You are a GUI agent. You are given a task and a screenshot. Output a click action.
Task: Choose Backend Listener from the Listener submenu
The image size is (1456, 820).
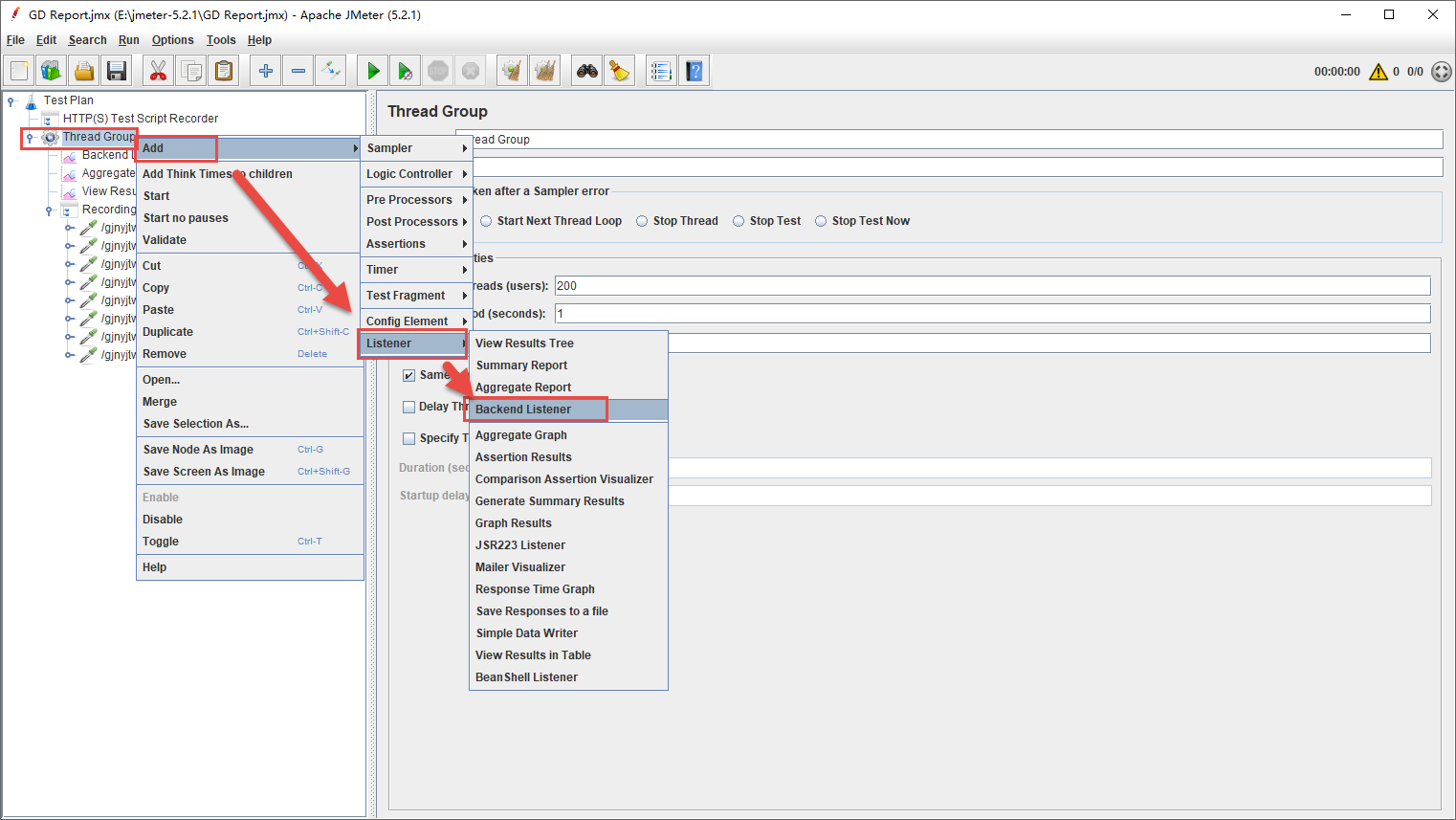coord(523,410)
